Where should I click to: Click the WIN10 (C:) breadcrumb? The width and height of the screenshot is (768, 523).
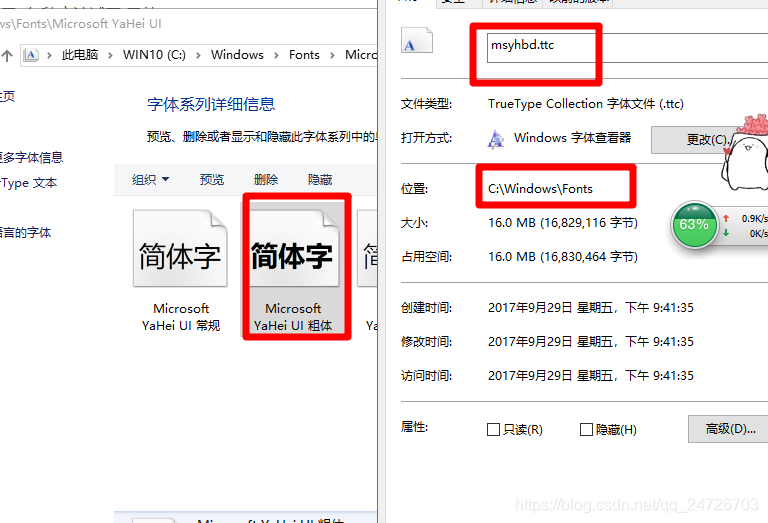(x=154, y=55)
